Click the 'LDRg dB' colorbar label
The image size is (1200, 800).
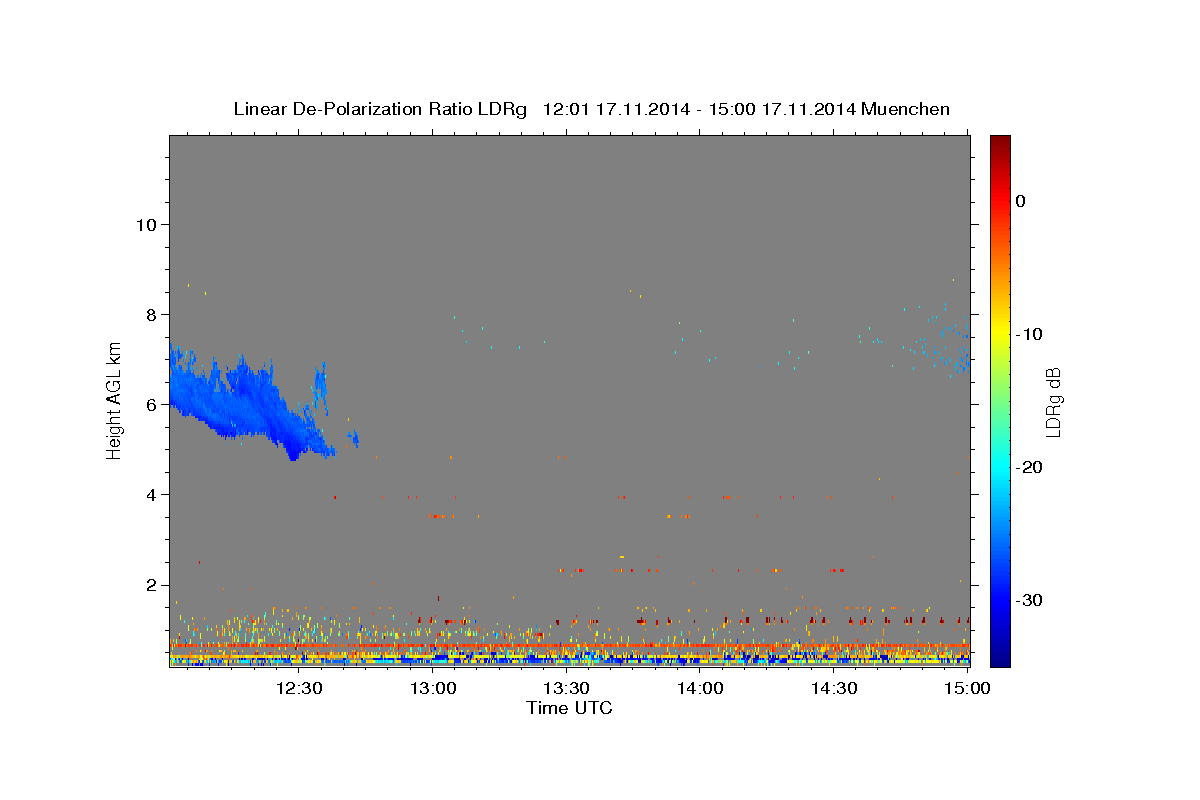(1052, 402)
